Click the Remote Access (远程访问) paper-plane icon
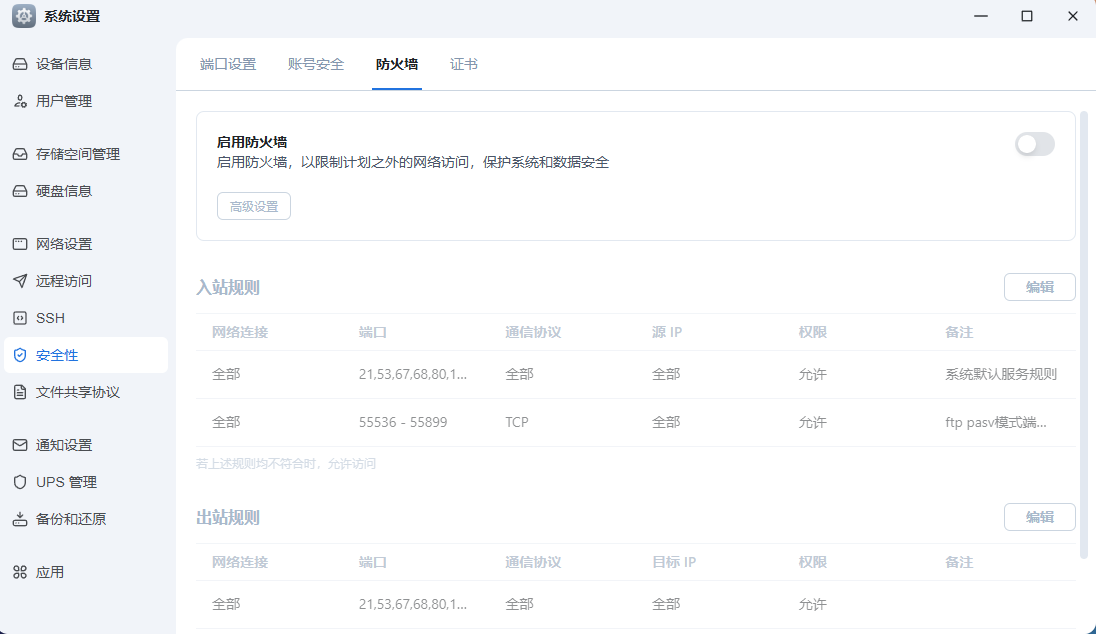The image size is (1096, 634). pos(20,281)
